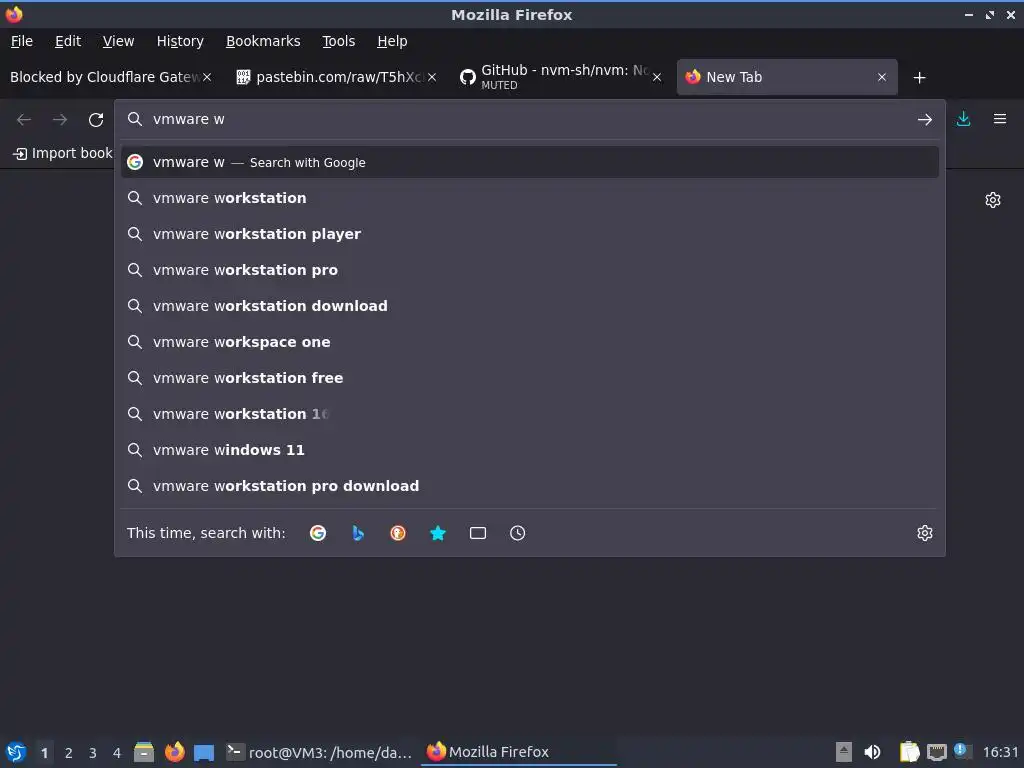1024x768 pixels.
Task: Open the root@VM3 terminal taskbar entry
Action: [x=319, y=752]
